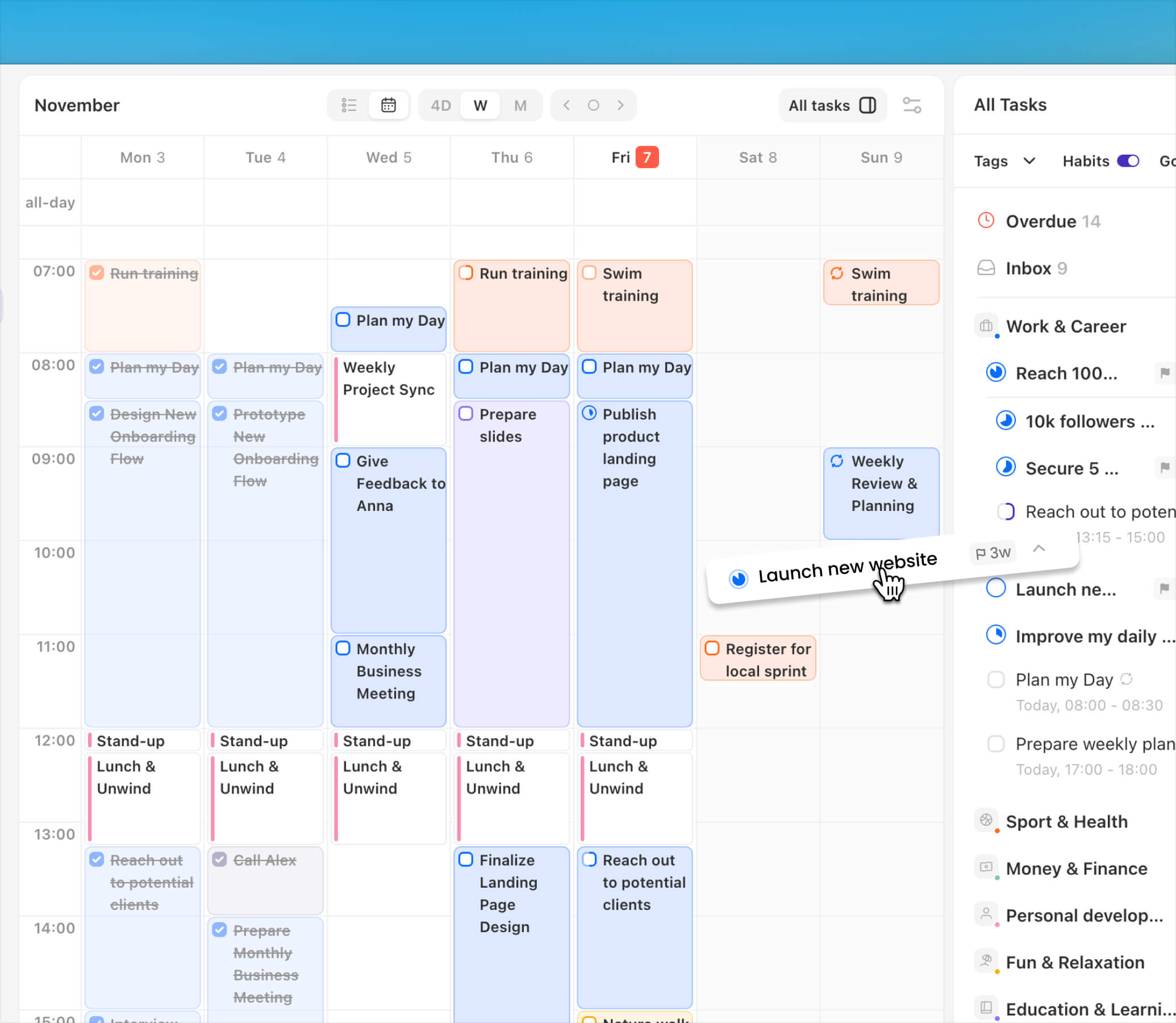The height and width of the screenshot is (1023, 1176).
Task: Check off Thursday's Prepare slides task
Action: click(466, 413)
